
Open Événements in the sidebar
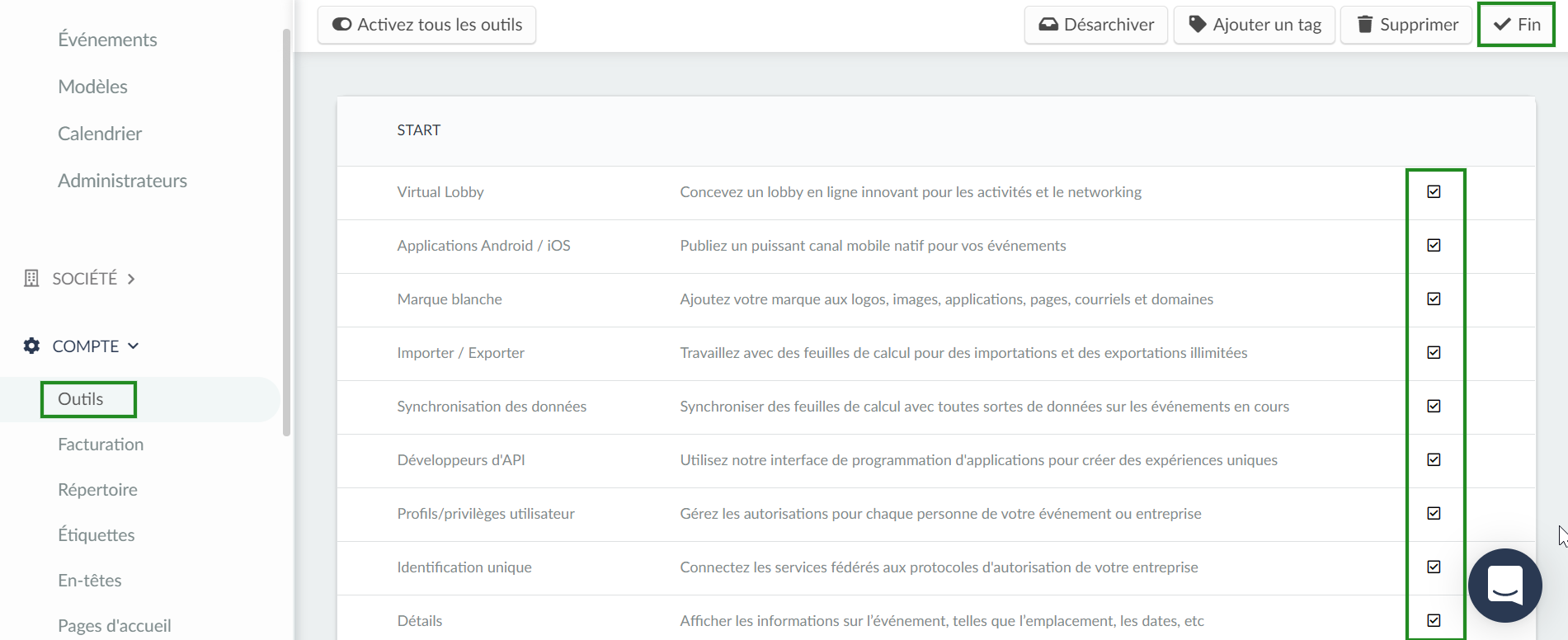click(x=107, y=40)
